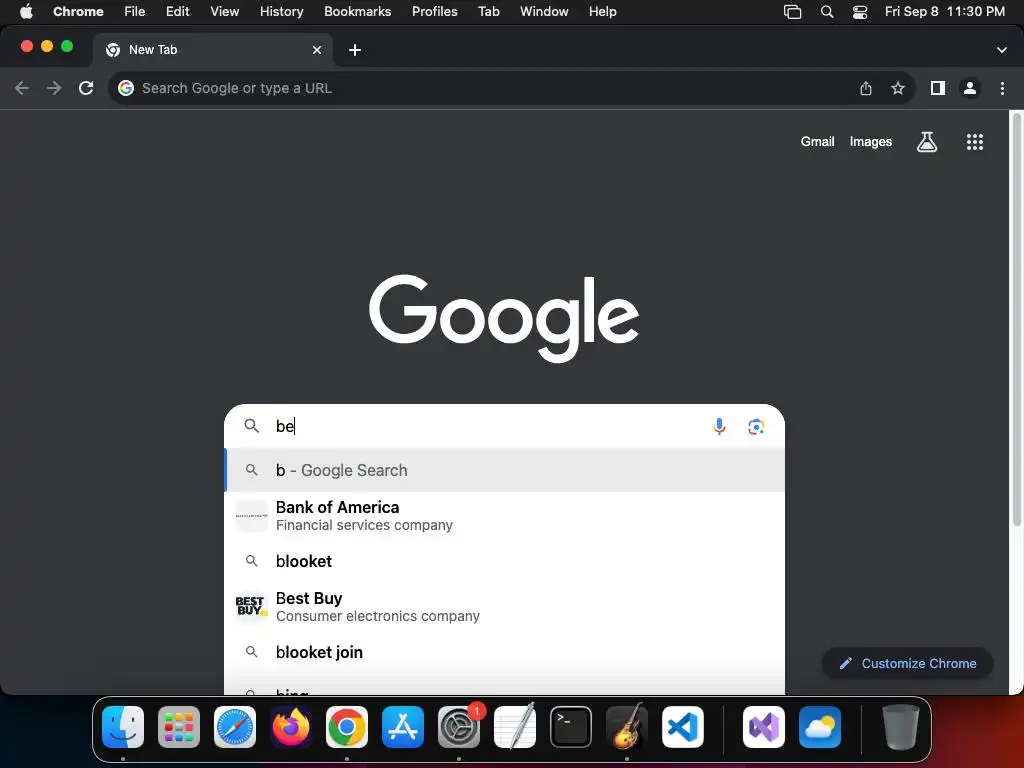
Task: Open the Chrome application menu
Action: point(78,12)
